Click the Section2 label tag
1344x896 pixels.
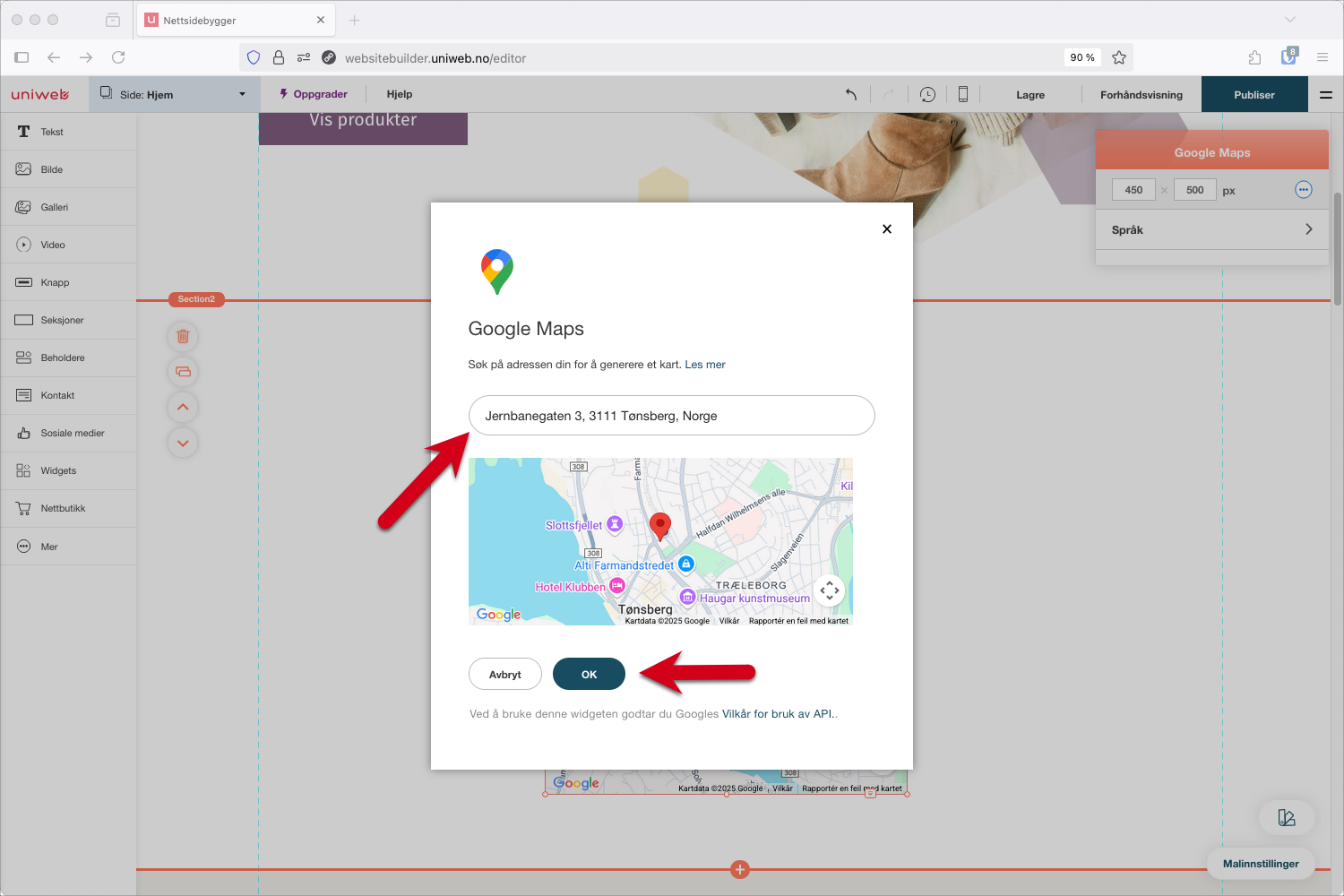pyautogui.click(x=196, y=299)
